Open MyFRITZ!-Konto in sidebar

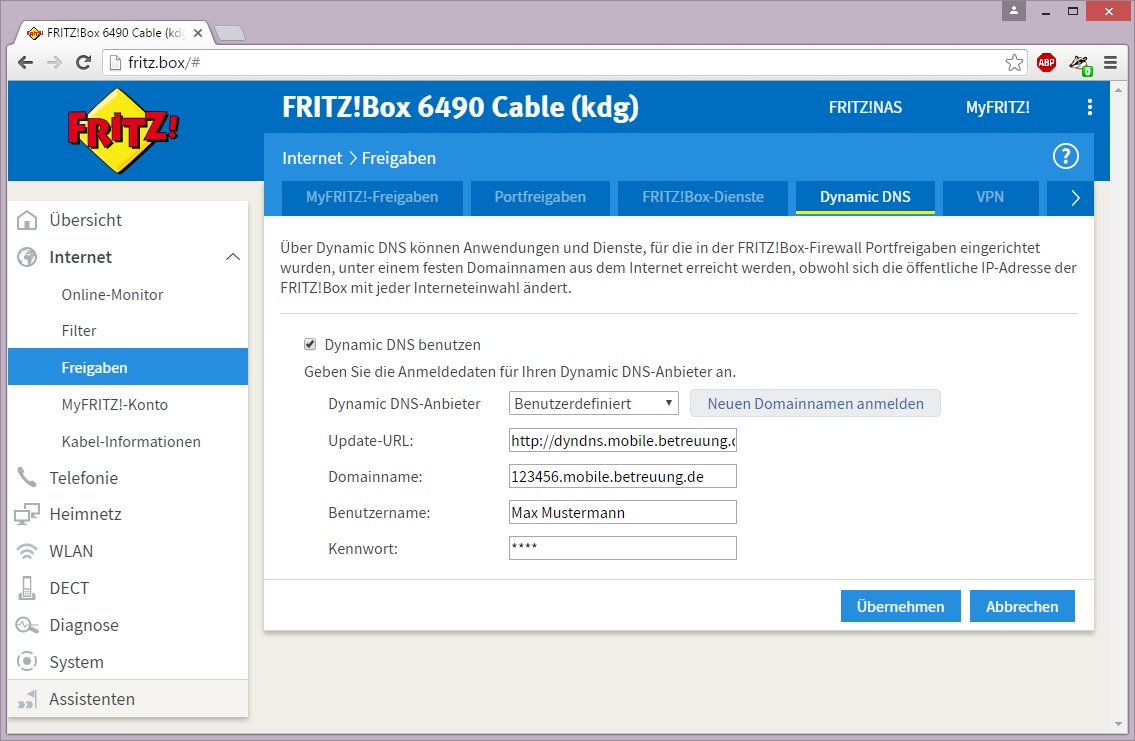(114, 405)
